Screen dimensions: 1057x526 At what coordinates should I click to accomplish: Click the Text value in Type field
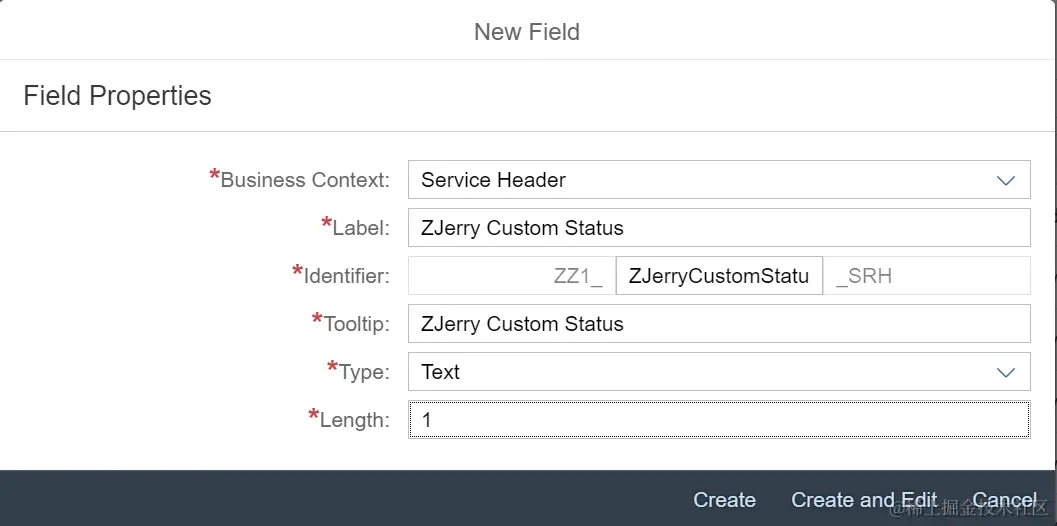tap(441, 372)
